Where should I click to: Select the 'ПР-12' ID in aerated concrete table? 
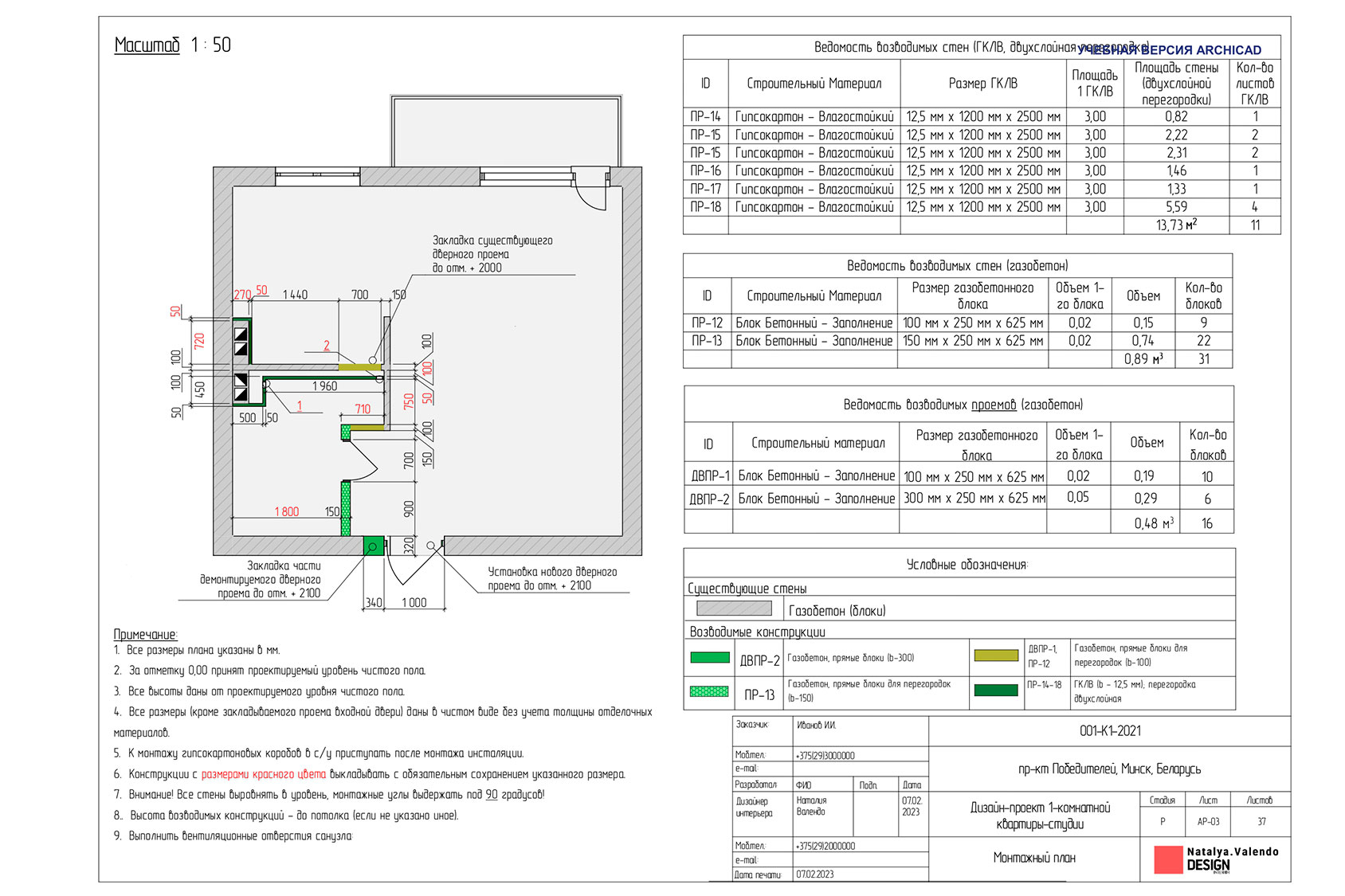pyautogui.click(x=707, y=323)
